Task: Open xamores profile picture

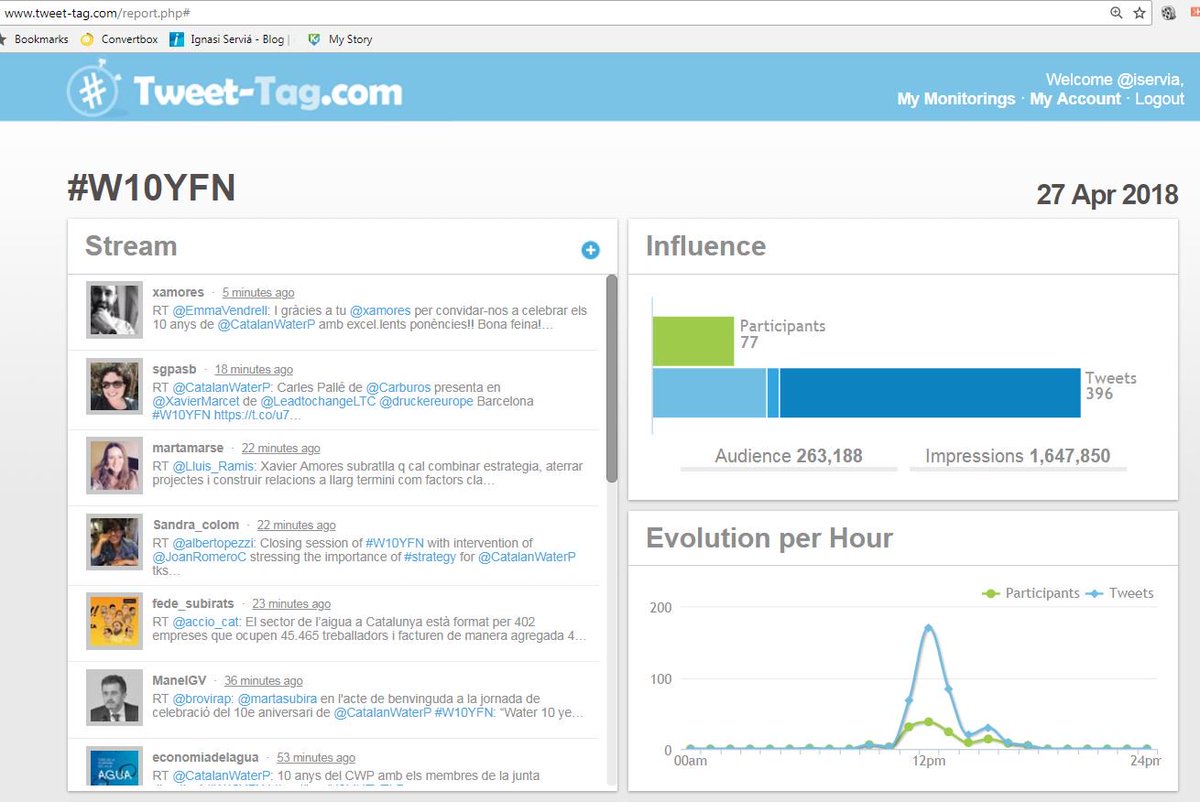Action: click(114, 309)
